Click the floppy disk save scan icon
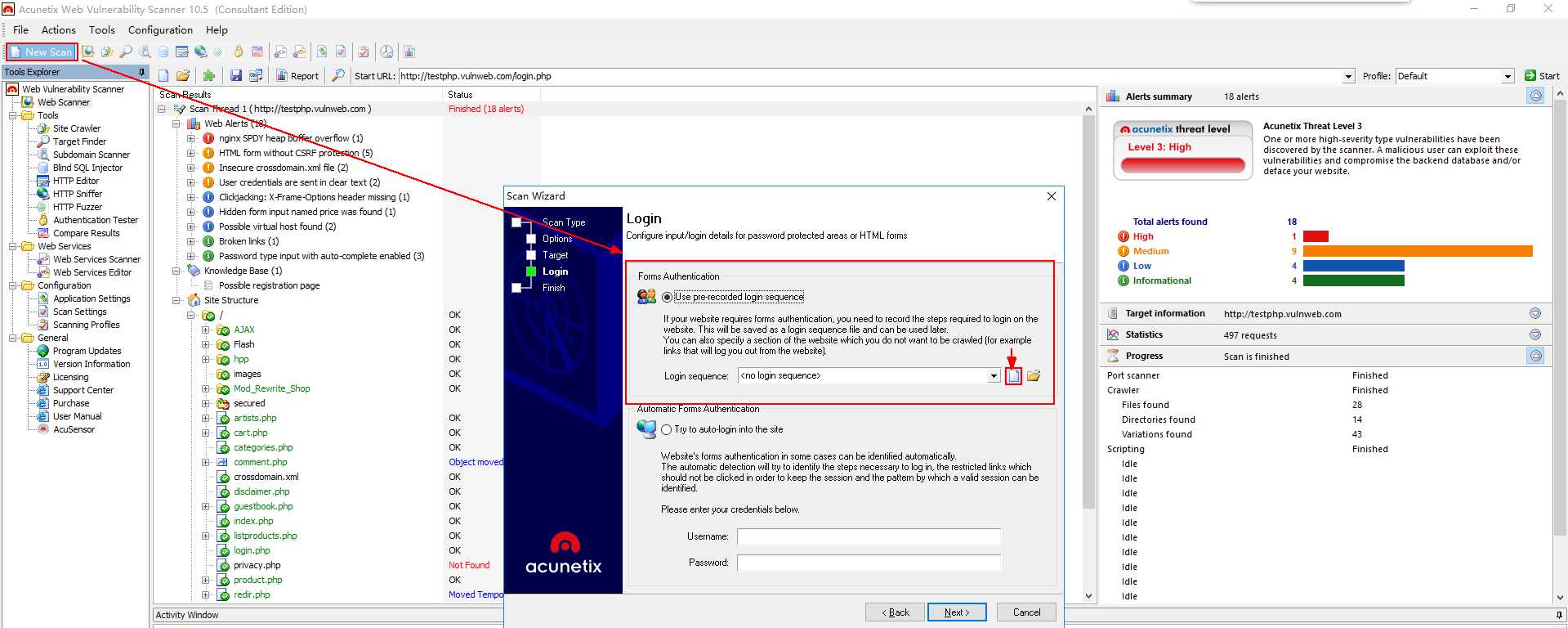Screen dimensions: 1568x628 point(235,76)
